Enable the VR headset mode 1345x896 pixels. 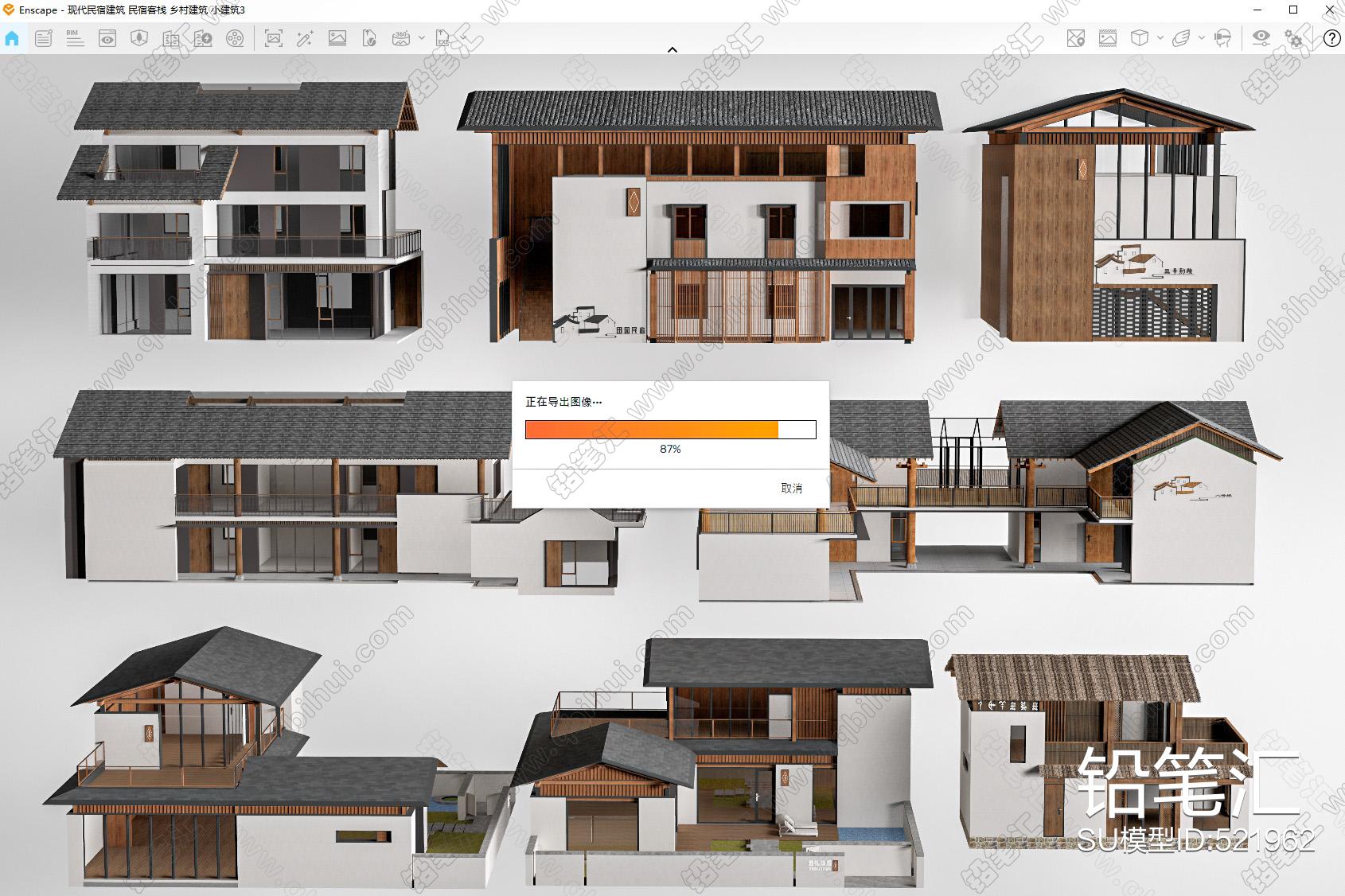[1223, 38]
